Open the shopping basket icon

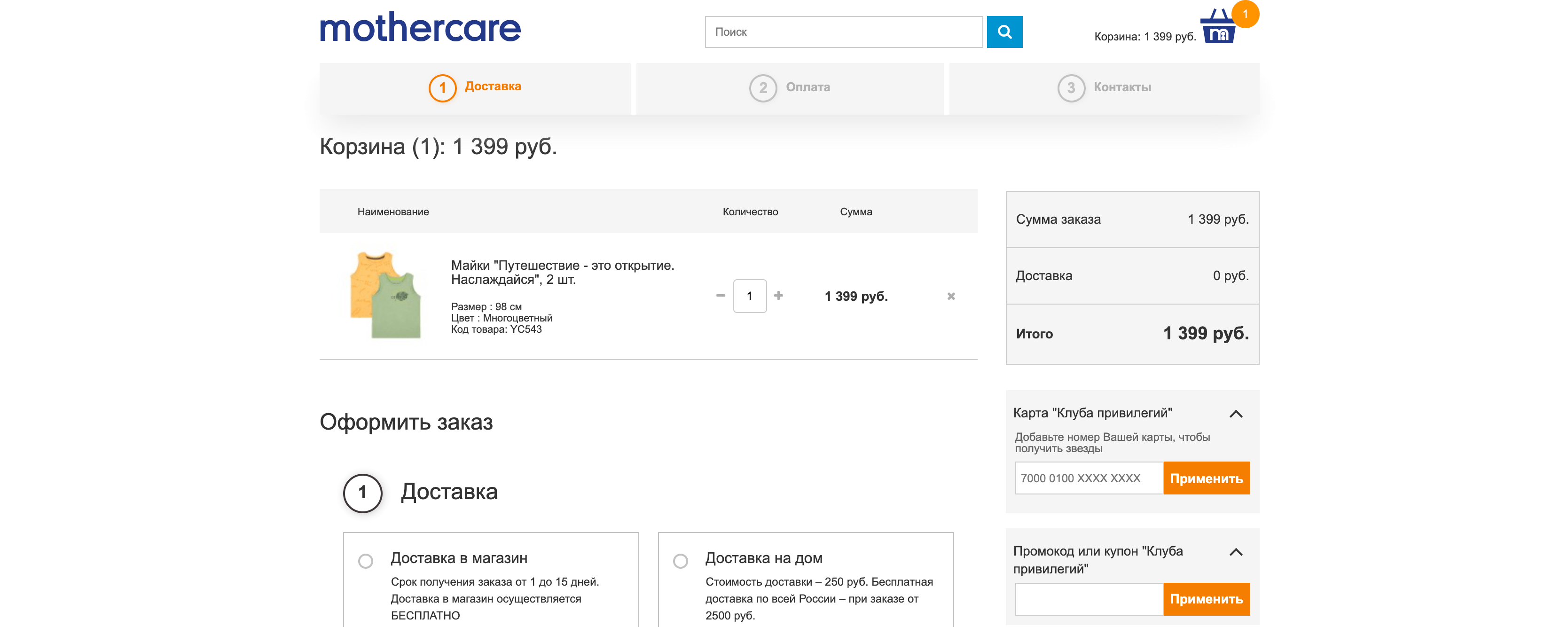[x=1218, y=27]
